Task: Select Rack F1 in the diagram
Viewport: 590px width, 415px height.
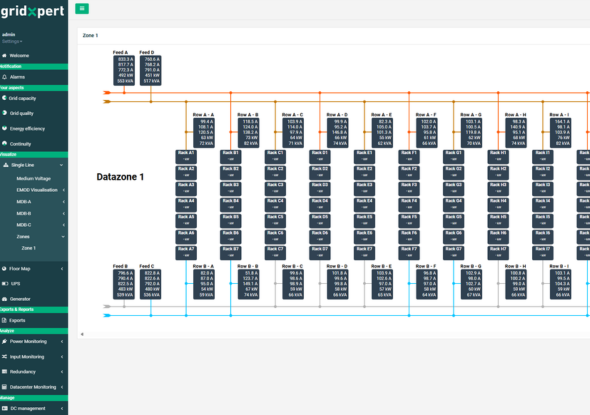Action: [x=409, y=157]
